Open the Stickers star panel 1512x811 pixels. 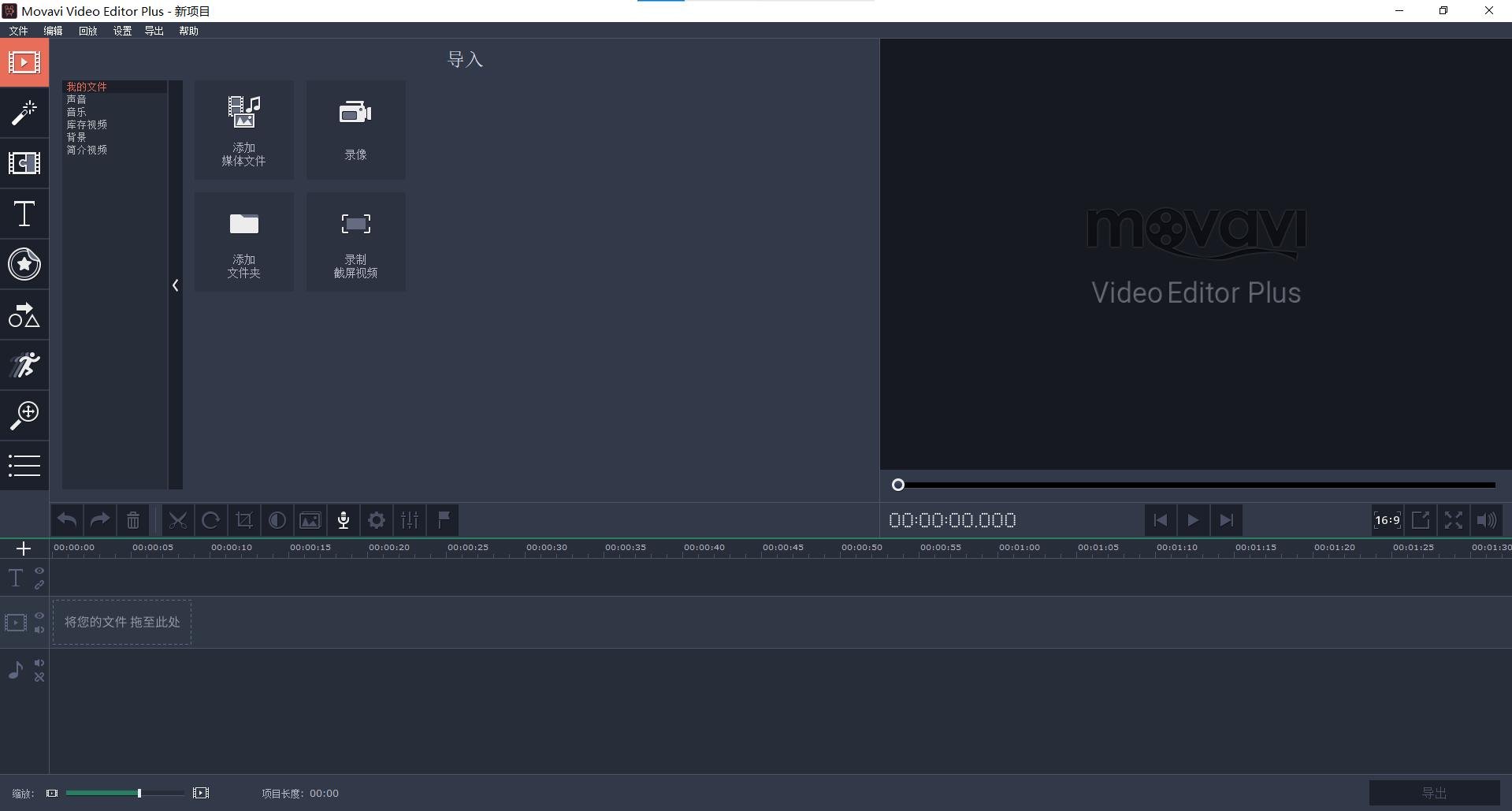pyautogui.click(x=24, y=264)
